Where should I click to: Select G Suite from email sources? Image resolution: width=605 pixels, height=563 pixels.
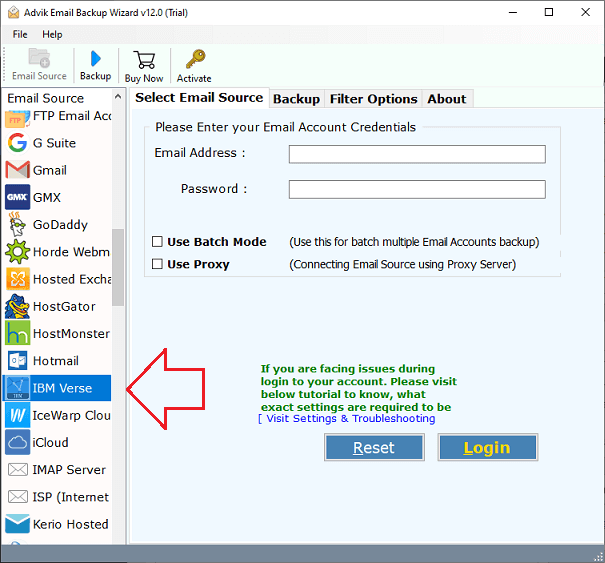55,143
